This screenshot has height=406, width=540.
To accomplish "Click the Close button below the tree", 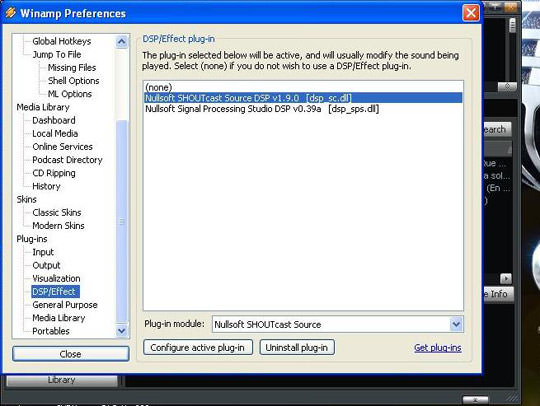I will [71, 354].
